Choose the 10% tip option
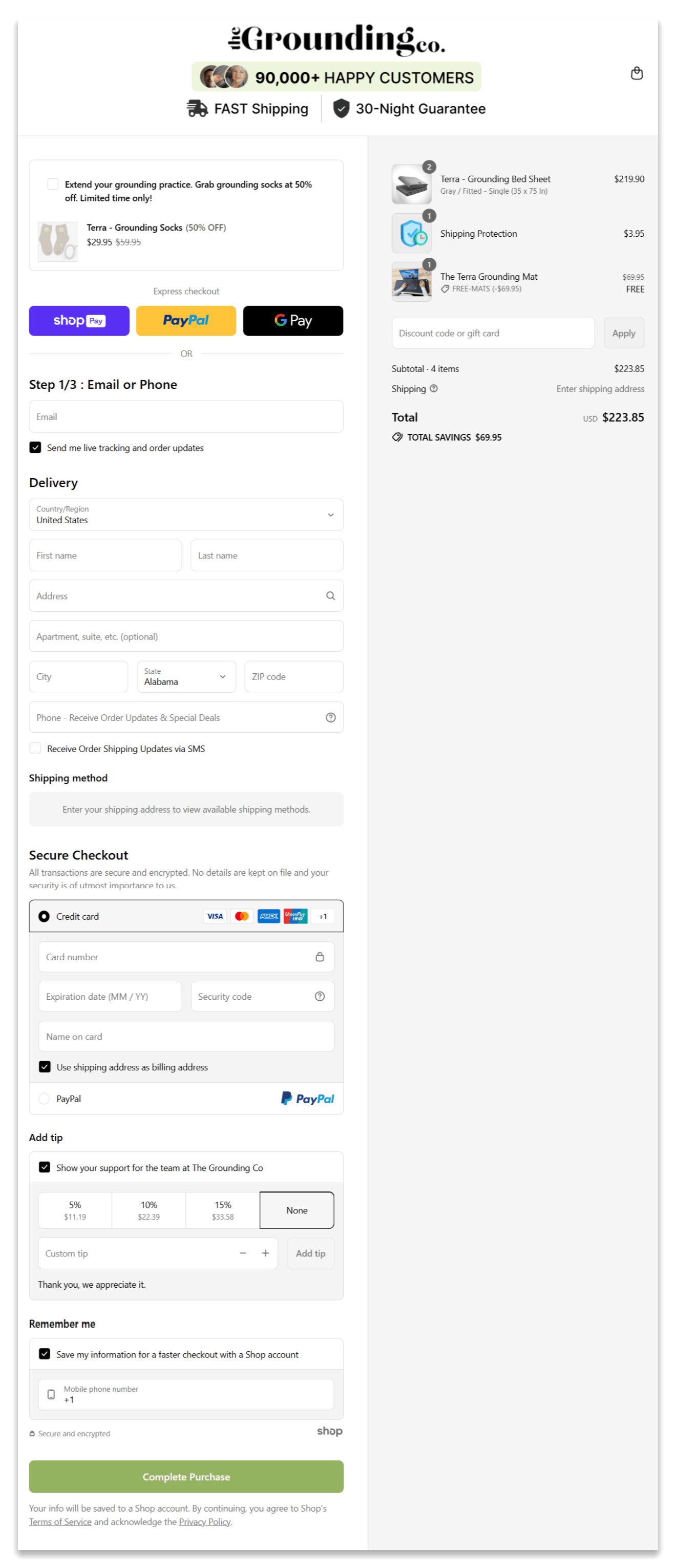The image size is (676, 1568). tap(149, 1210)
